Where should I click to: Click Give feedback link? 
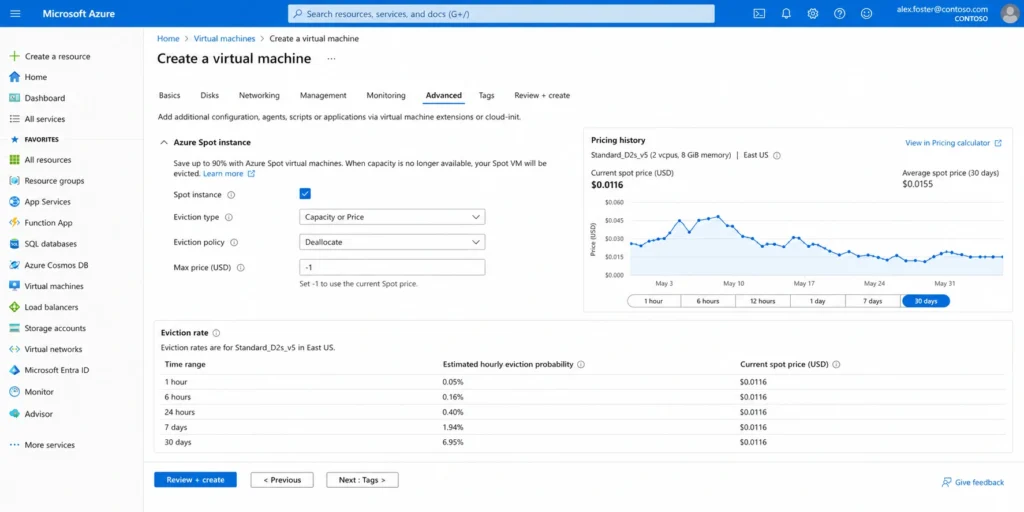972,482
